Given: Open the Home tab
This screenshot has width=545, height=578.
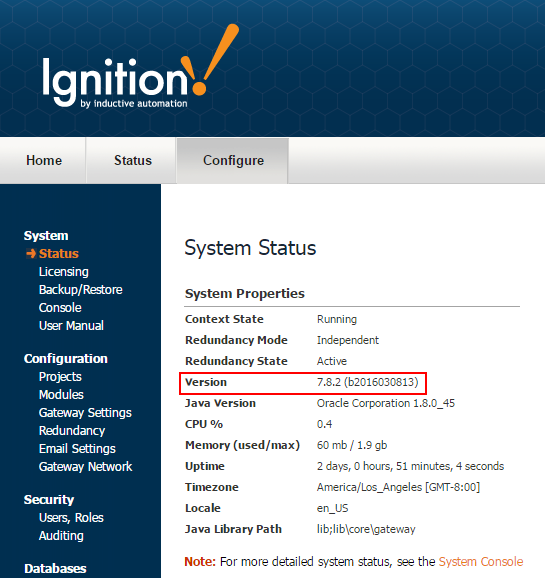Looking at the screenshot, I should pos(44,160).
